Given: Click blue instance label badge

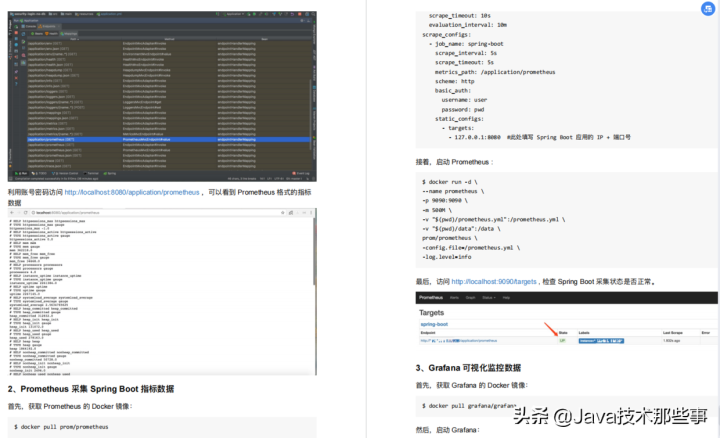Looking at the screenshot, I should click(601, 341).
